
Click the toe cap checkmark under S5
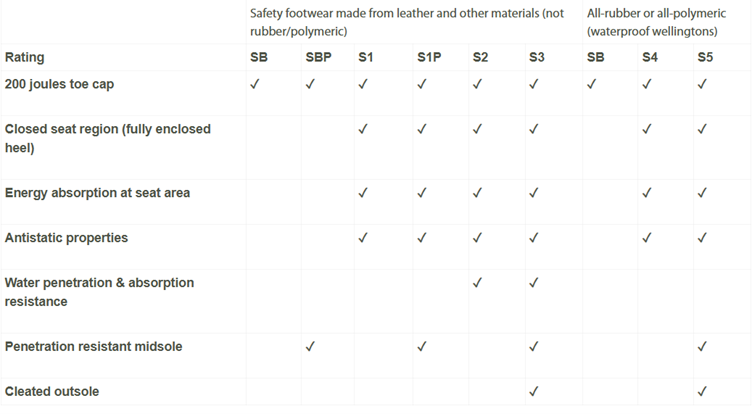pos(702,84)
